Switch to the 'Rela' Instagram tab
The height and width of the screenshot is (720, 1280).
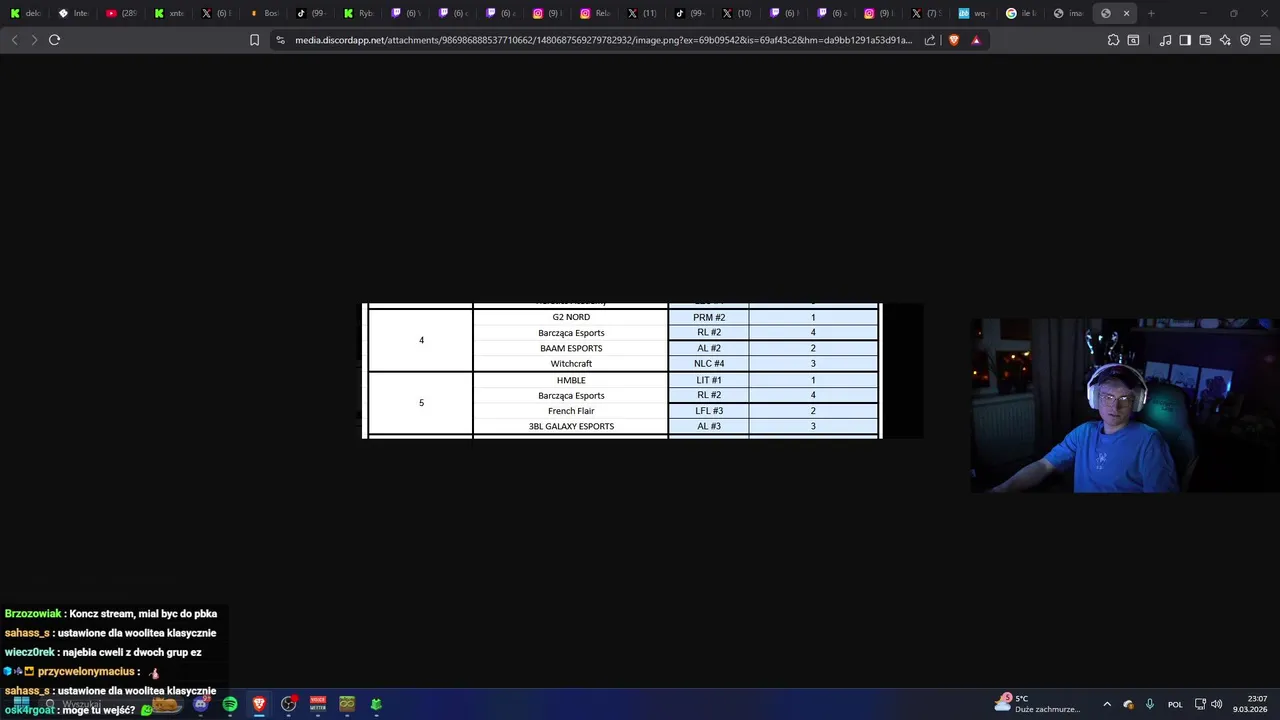595,13
